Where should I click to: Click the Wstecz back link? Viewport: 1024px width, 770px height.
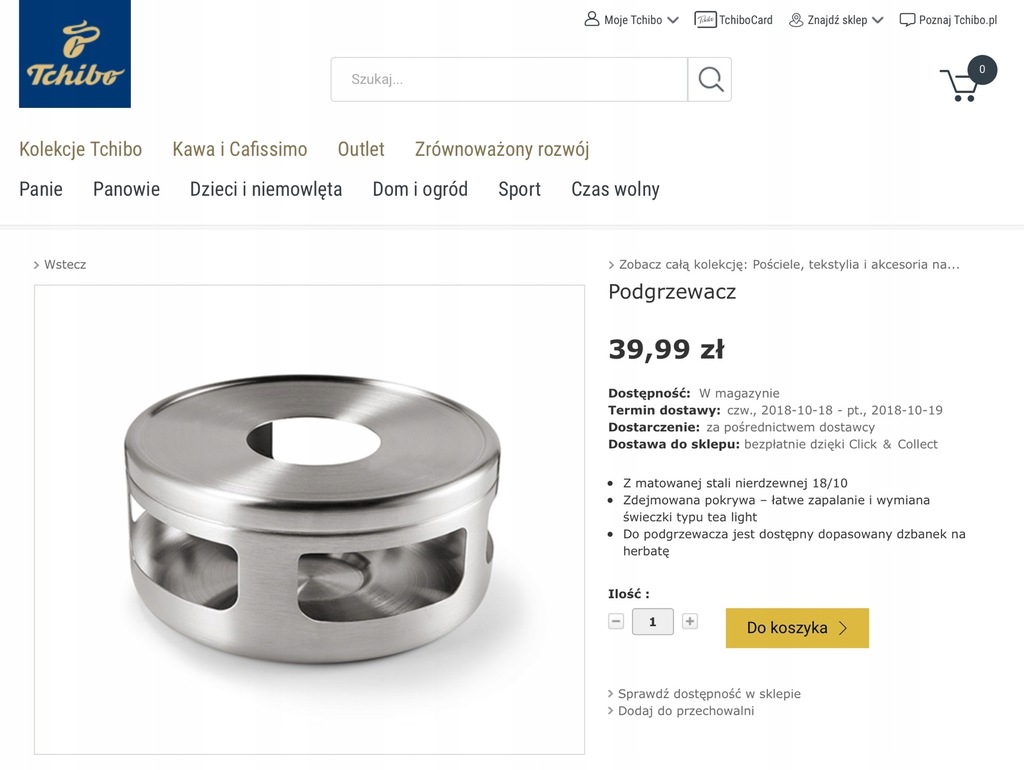click(x=60, y=265)
